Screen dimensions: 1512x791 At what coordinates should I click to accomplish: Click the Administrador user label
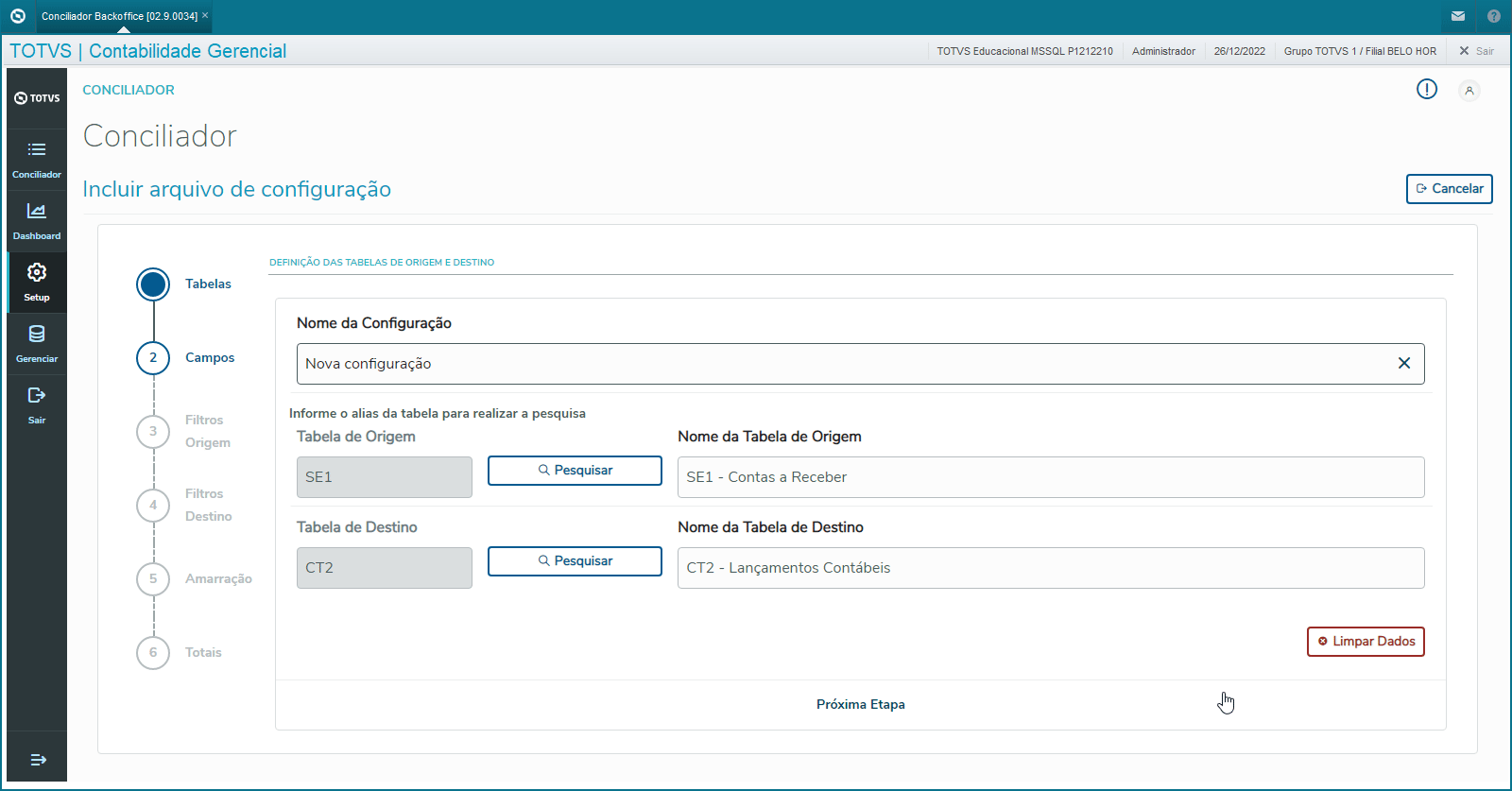1163,51
